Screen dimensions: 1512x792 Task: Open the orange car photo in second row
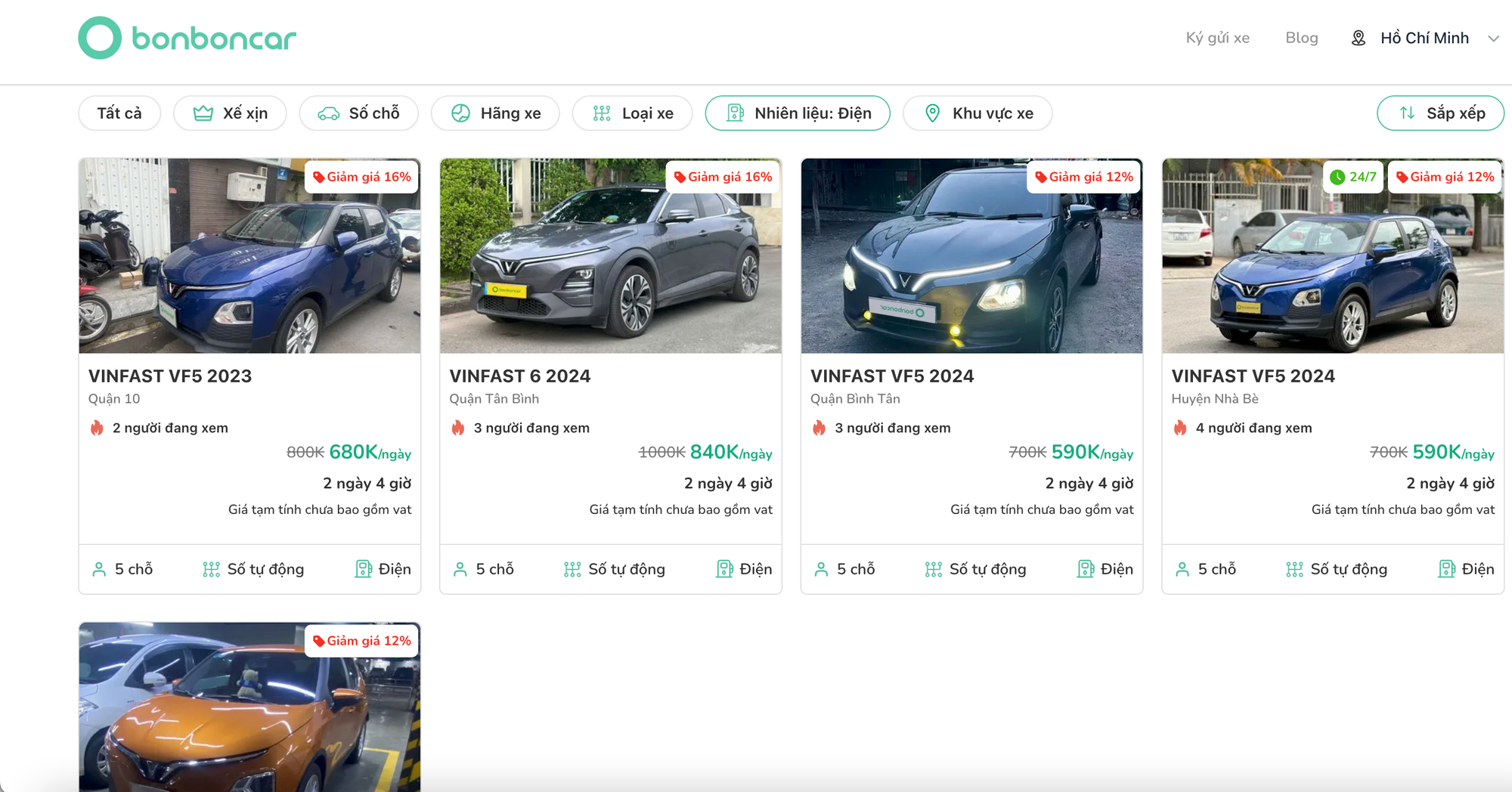click(249, 707)
